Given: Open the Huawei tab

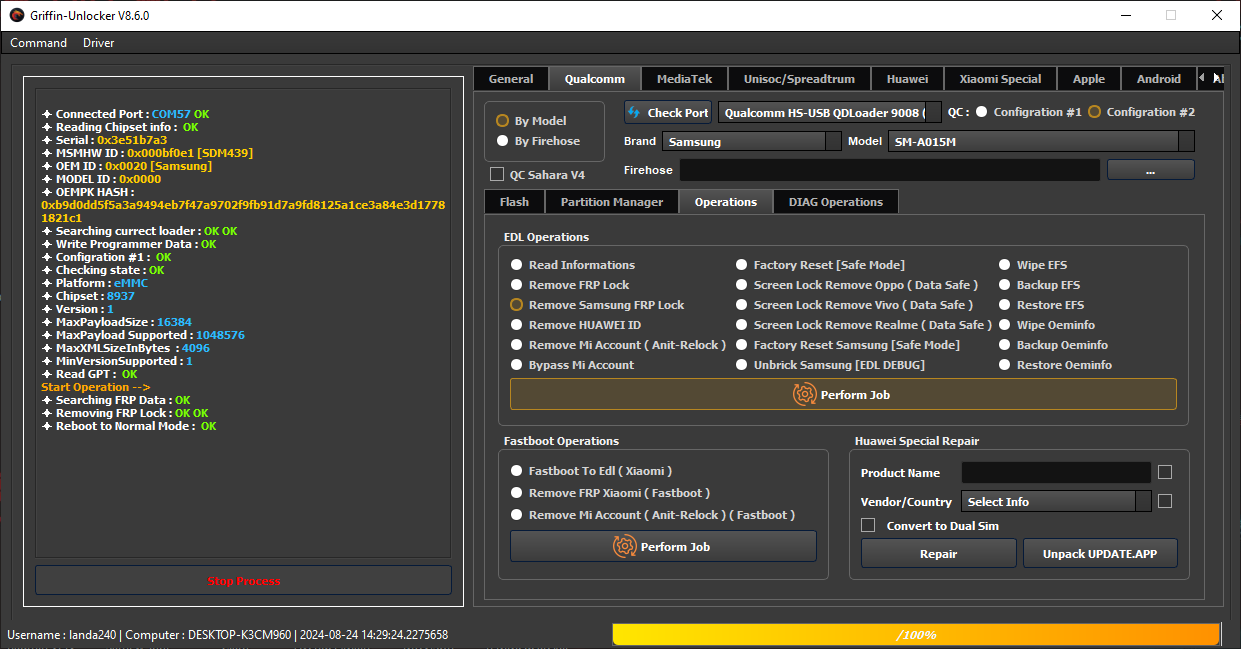Looking at the screenshot, I should tap(907, 79).
